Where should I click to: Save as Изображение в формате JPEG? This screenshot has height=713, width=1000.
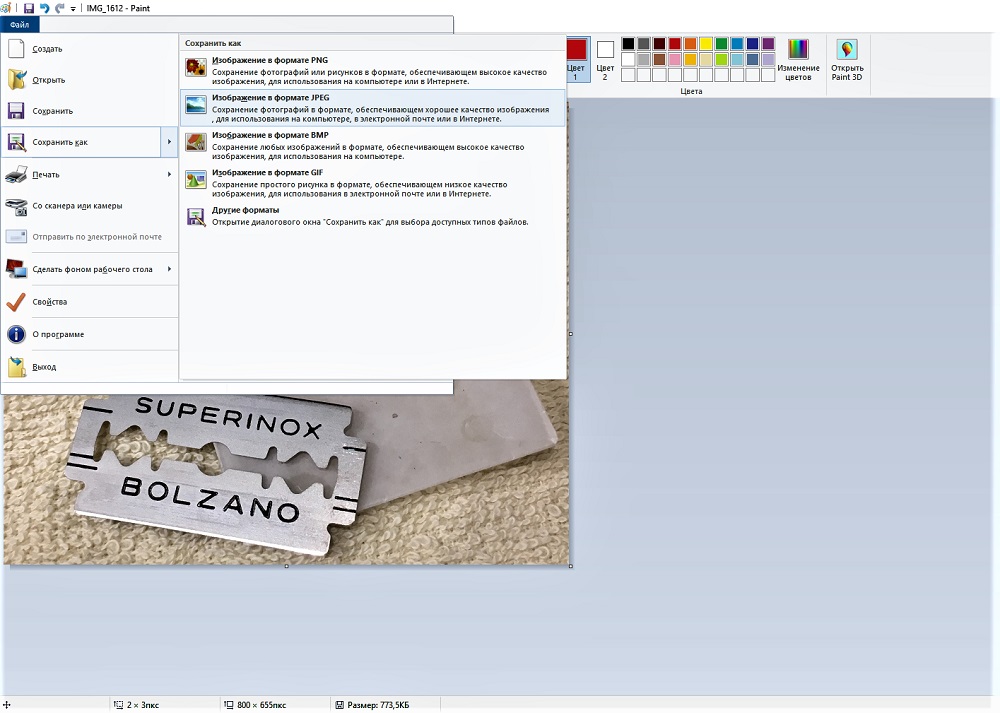coord(373,108)
